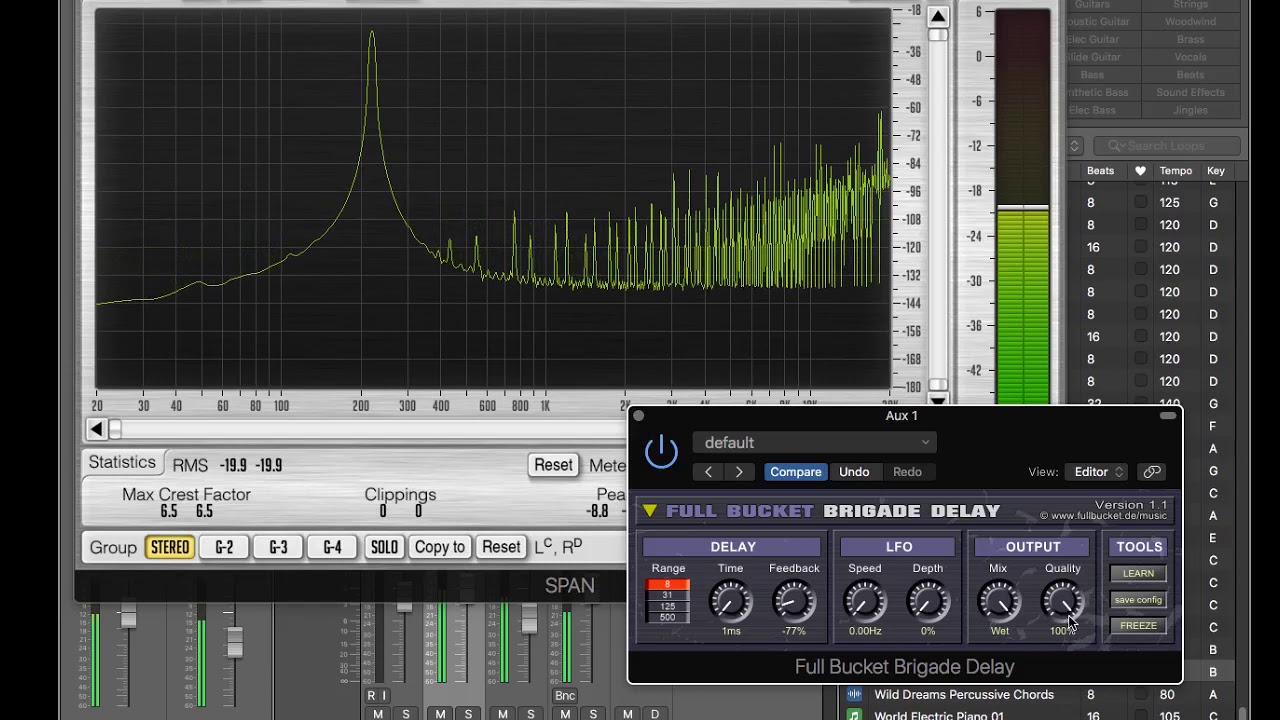
Task: Mute the channel next to D button
Action: point(628,714)
